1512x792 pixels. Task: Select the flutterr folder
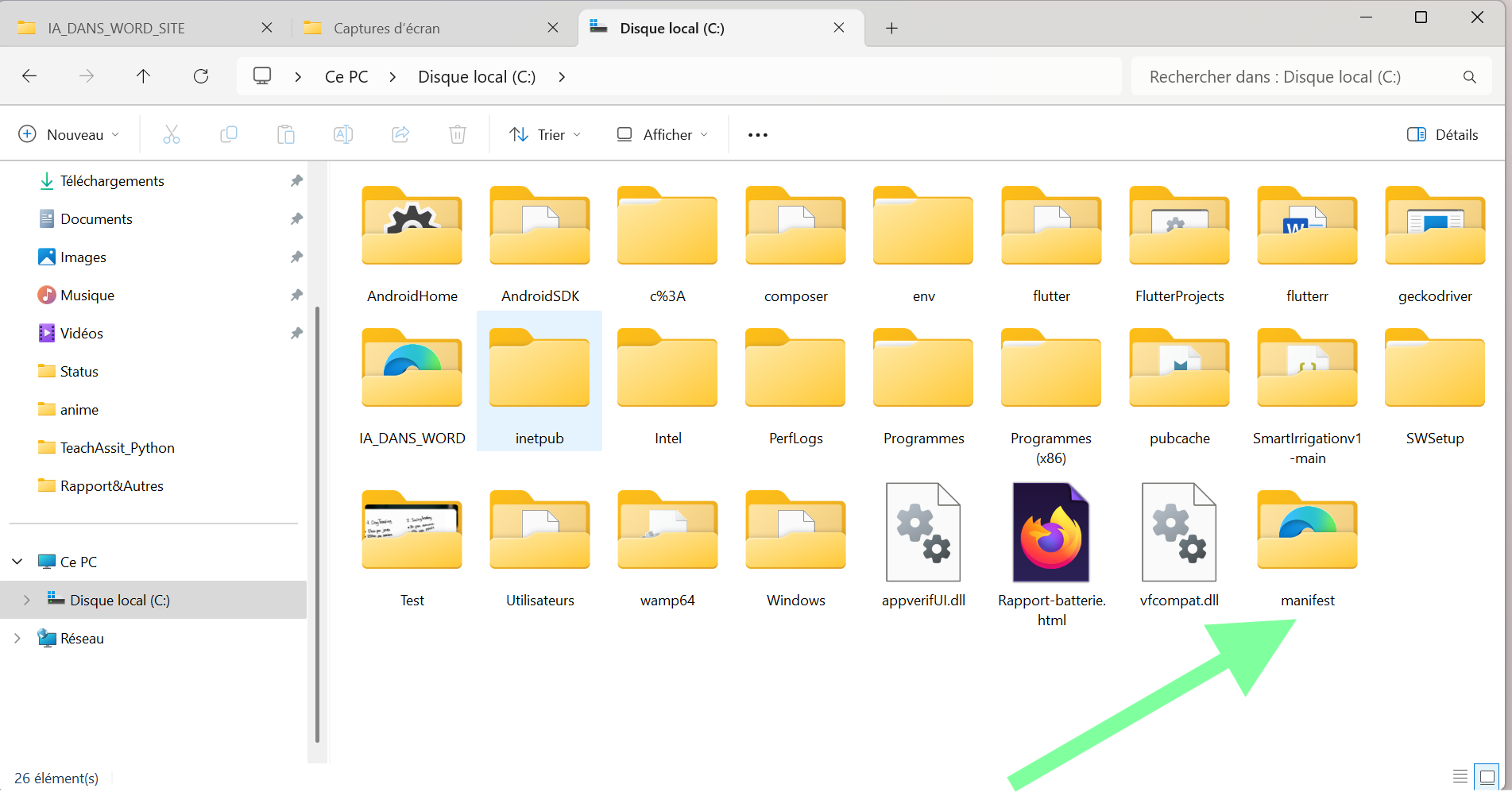pyautogui.click(x=1307, y=245)
